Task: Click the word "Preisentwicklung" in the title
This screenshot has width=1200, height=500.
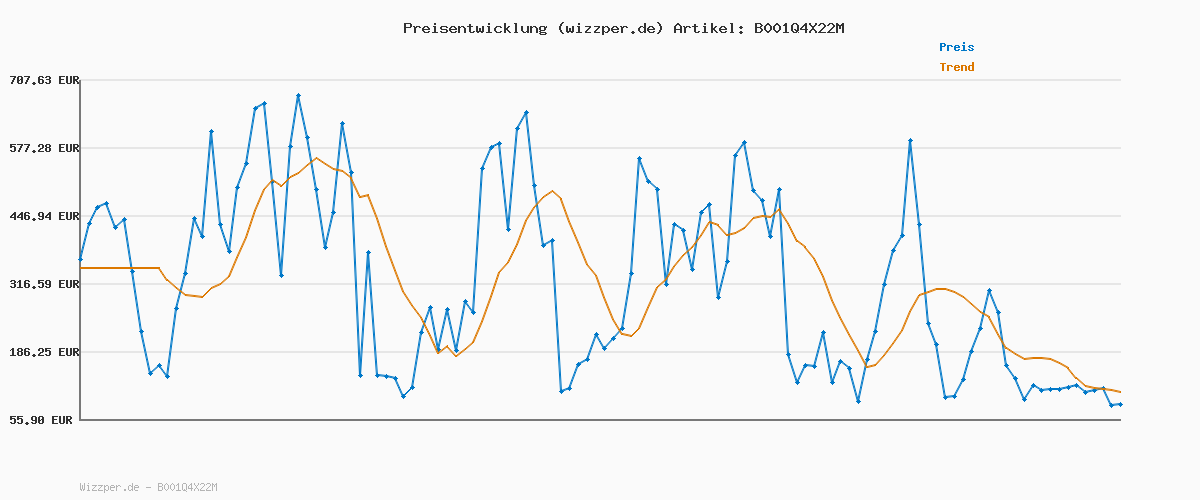Action: 474,28
